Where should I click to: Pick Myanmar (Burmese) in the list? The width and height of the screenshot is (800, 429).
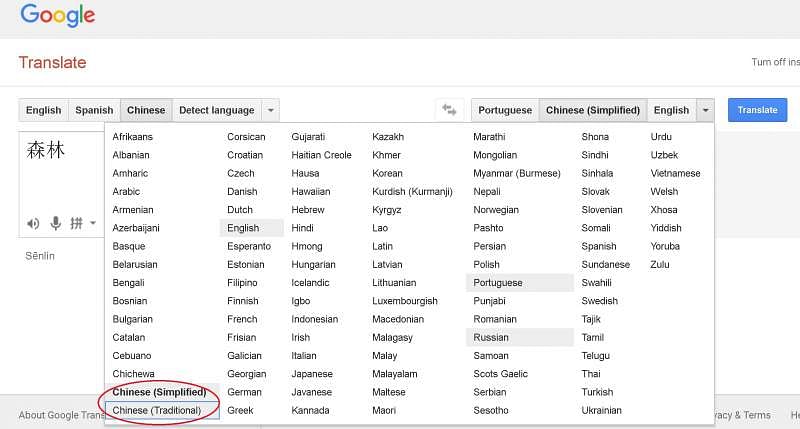point(517,173)
